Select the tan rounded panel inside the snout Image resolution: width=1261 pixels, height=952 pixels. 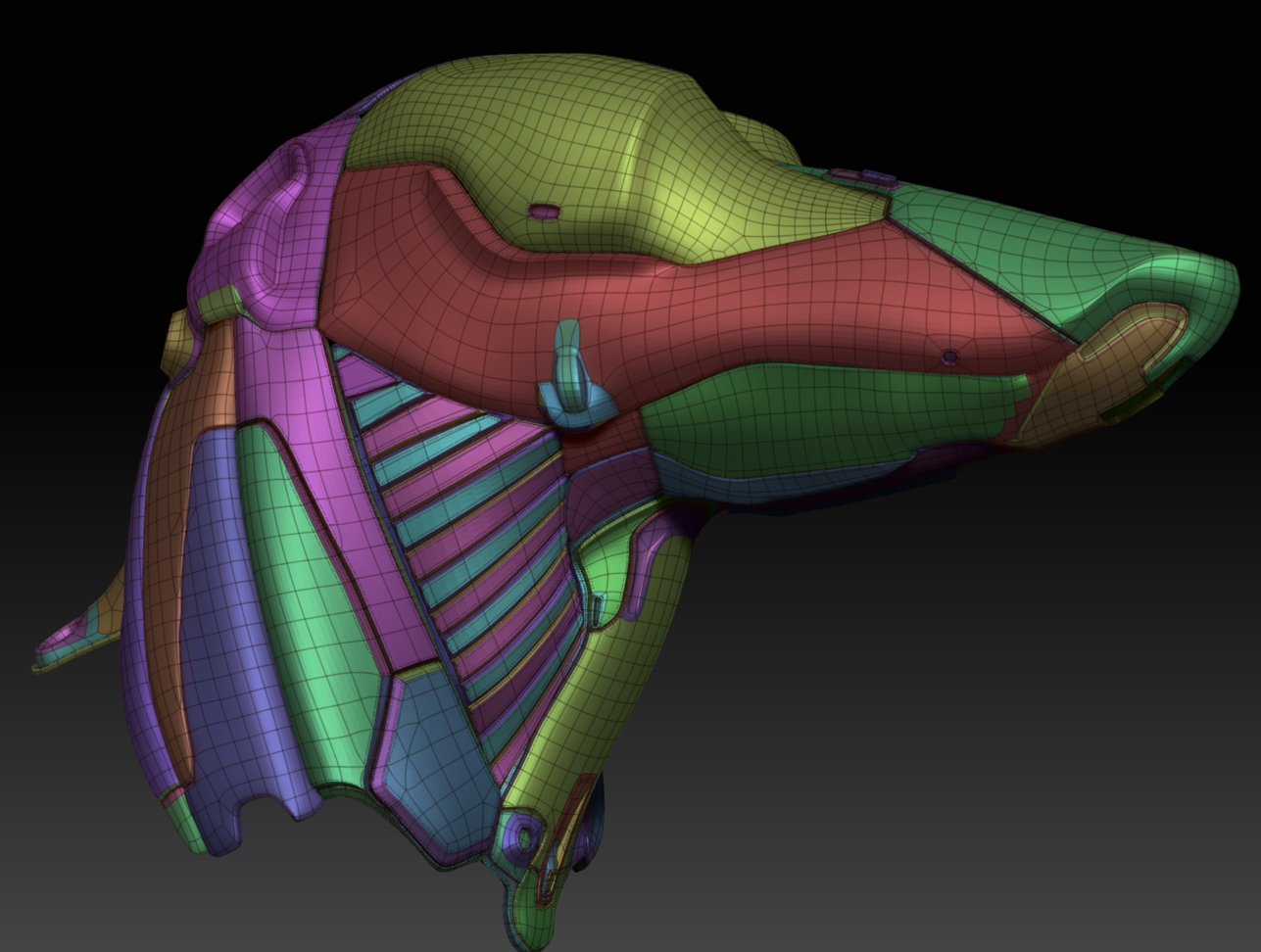click(x=1102, y=377)
